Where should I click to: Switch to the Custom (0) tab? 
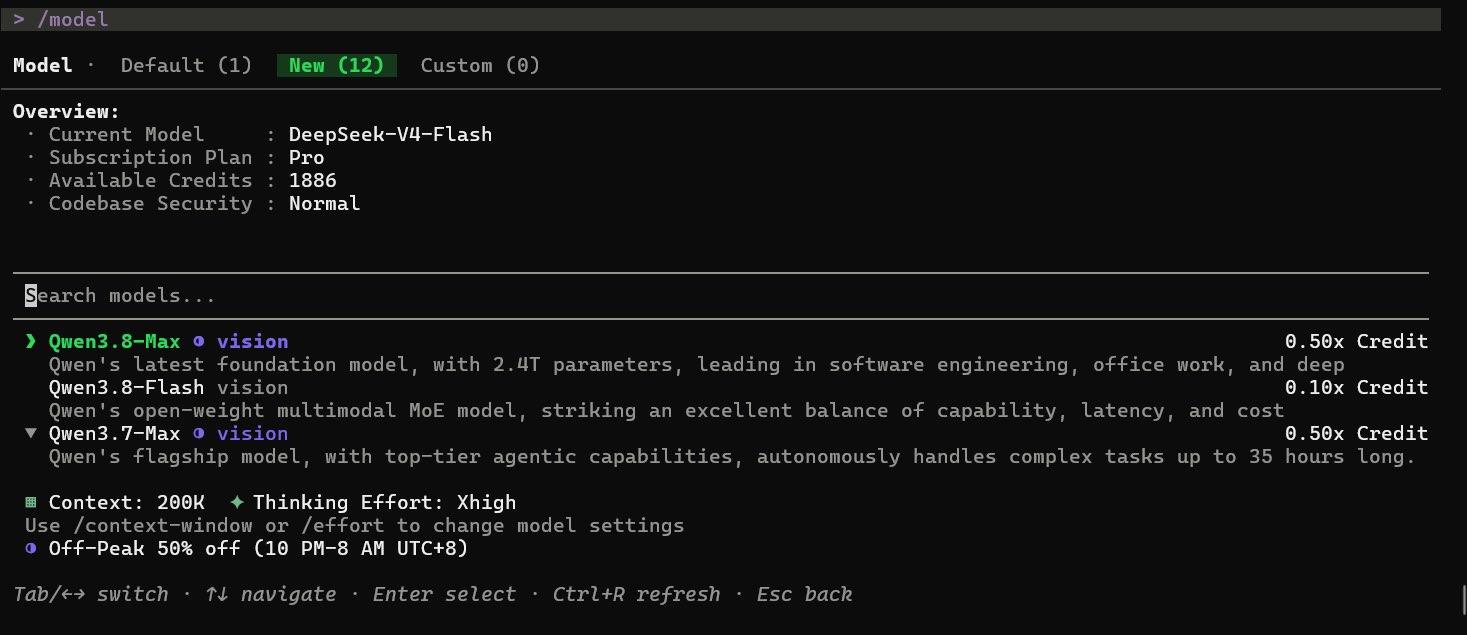pyautogui.click(x=480, y=66)
